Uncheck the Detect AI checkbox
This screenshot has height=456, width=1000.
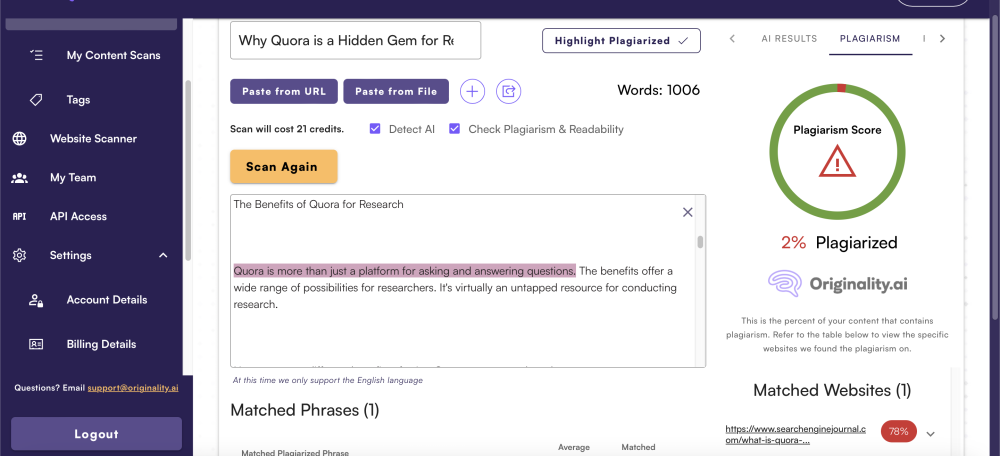tap(375, 129)
